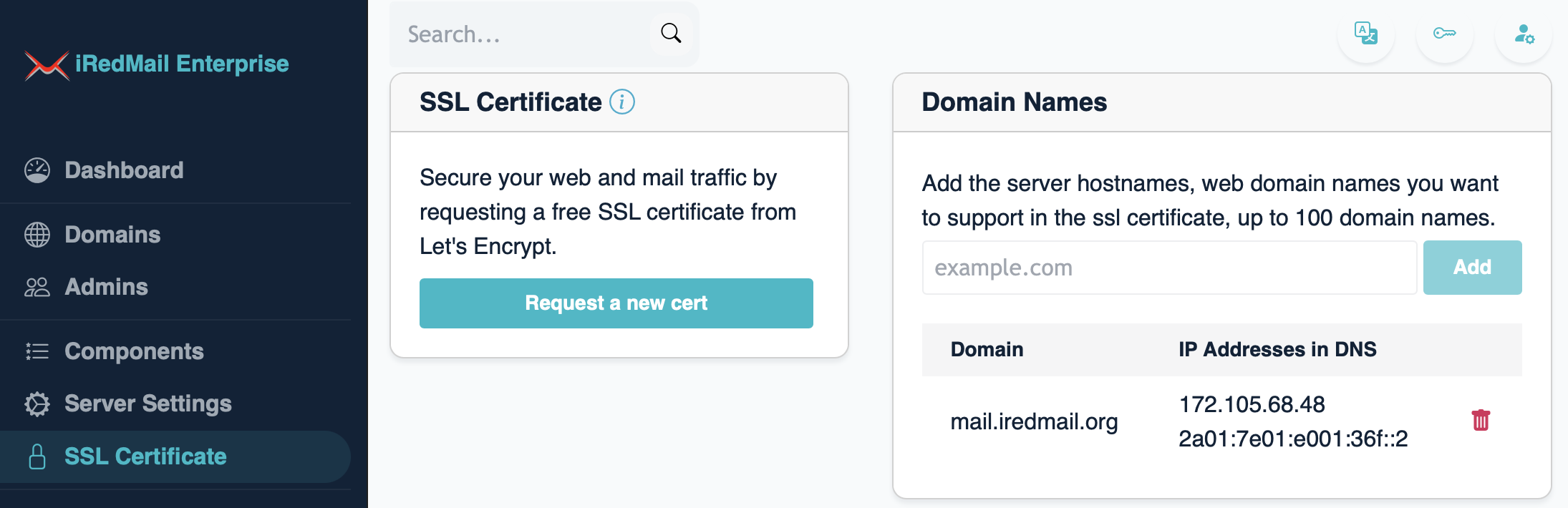
Task: Open the user settings icon
Action: coord(1524,33)
